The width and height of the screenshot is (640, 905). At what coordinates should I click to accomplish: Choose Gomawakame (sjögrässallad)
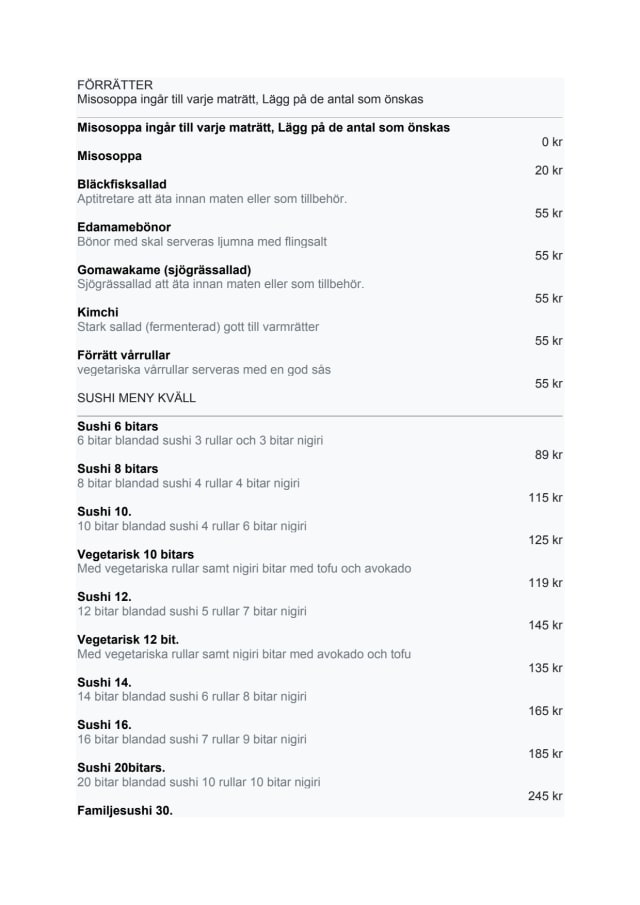[x=164, y=270]
